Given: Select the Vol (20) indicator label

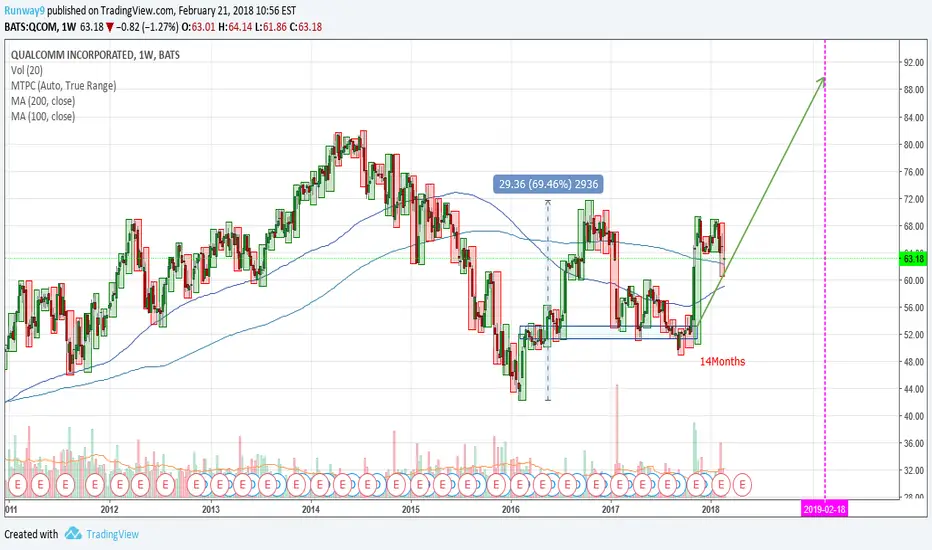Looking at the screenshot, I should point(27,70).
